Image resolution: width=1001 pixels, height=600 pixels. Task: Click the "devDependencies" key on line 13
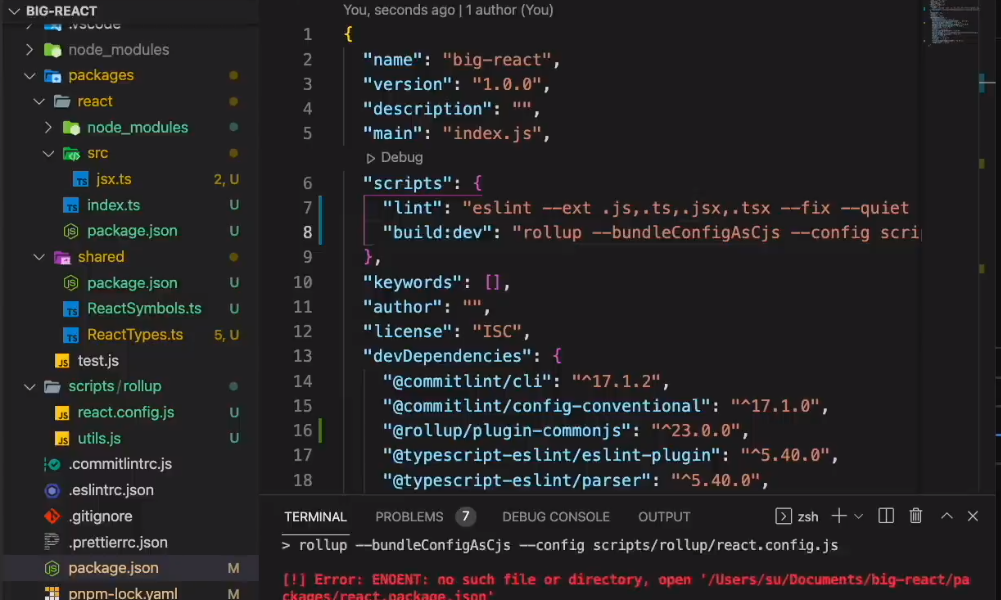tap(448, 356)
